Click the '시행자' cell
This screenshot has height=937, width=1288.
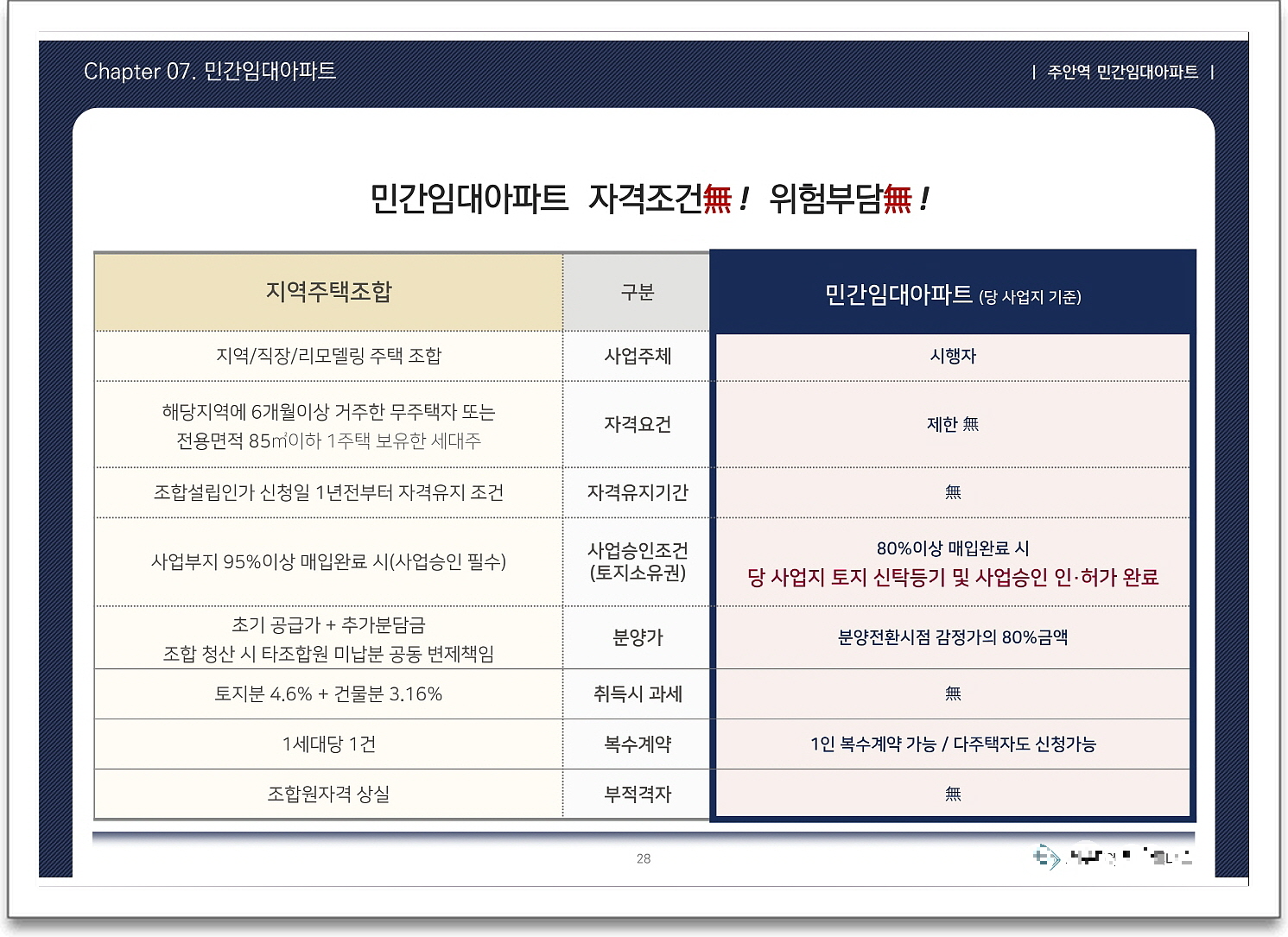coord(953,356)
